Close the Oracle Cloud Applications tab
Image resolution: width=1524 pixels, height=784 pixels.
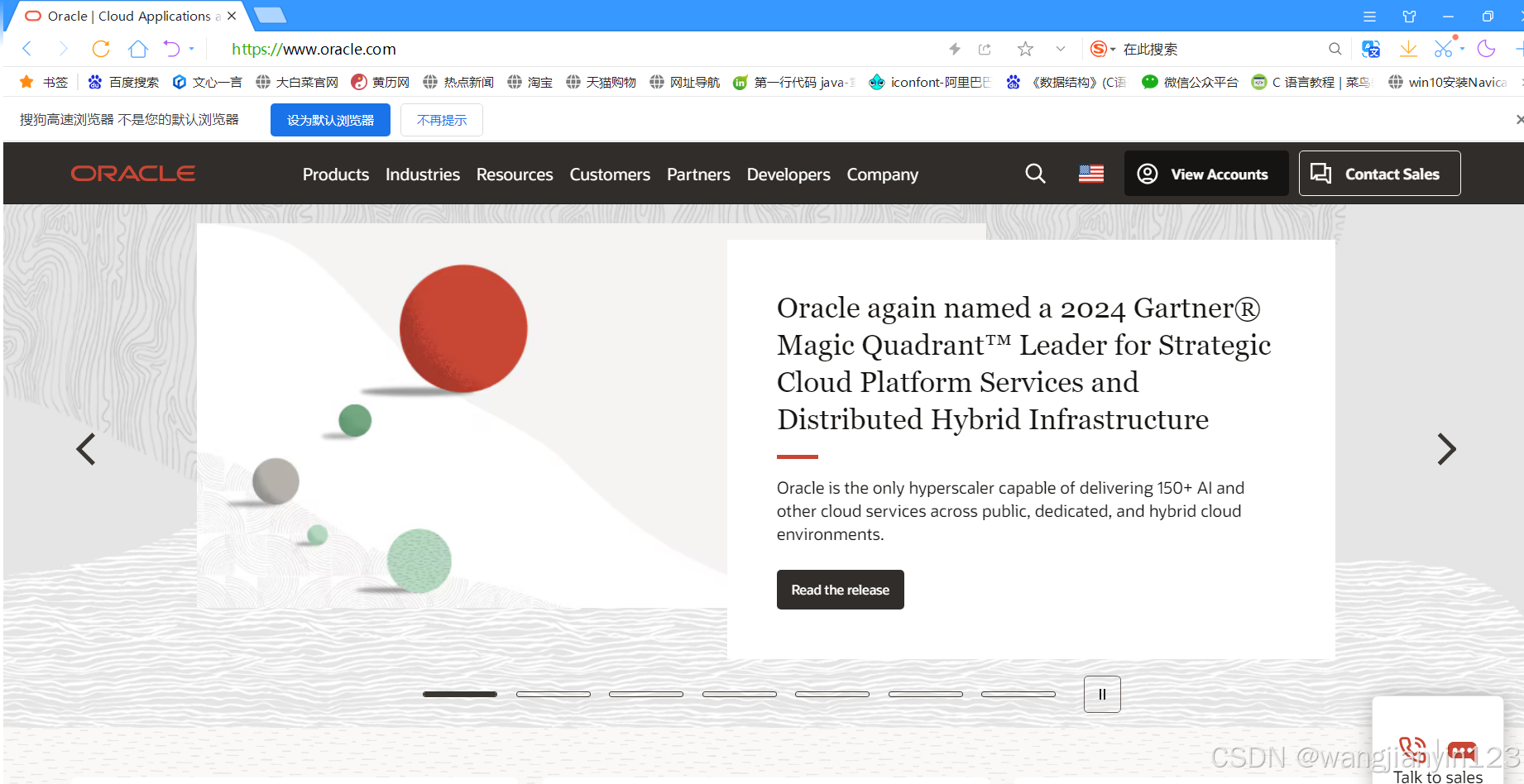[x=232, y=16]
